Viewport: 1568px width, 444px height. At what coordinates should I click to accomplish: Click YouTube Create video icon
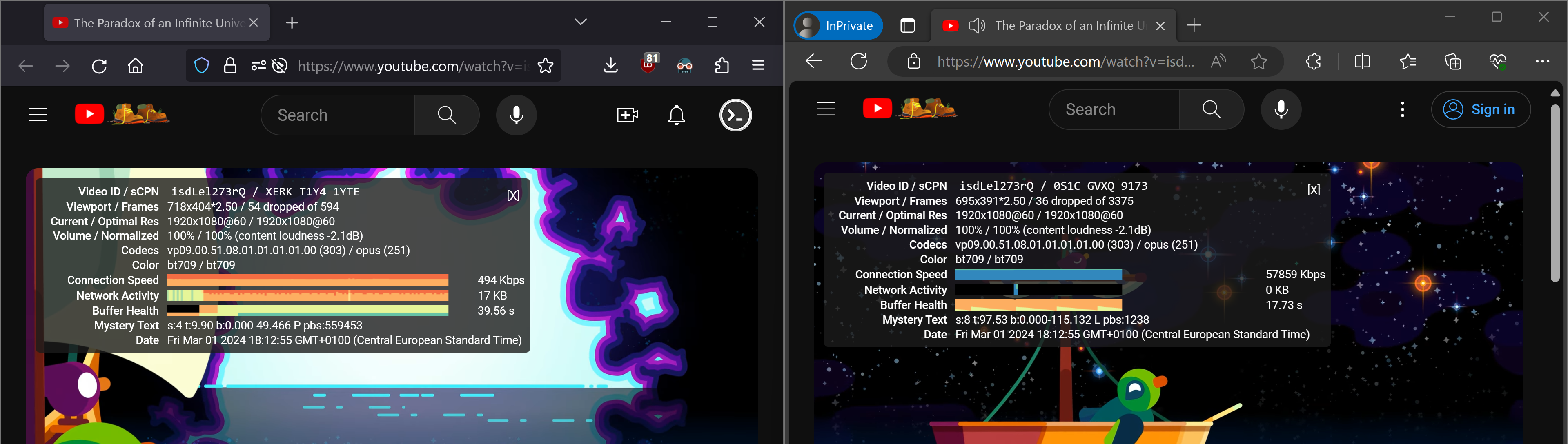(627, 115)
